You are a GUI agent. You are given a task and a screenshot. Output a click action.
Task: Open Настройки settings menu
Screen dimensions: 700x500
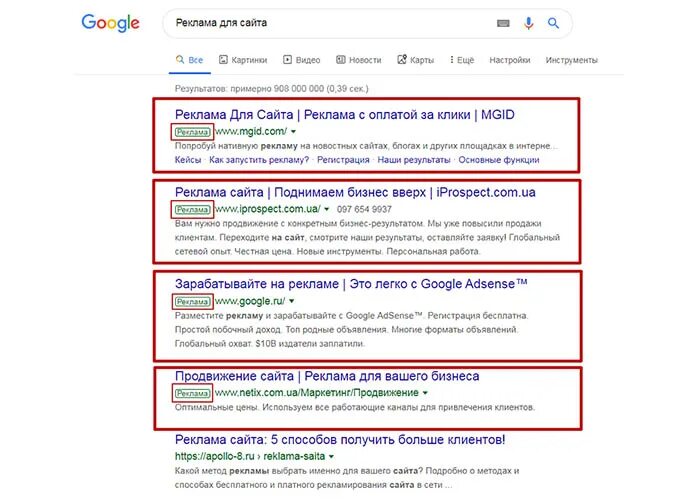(510, 60)
